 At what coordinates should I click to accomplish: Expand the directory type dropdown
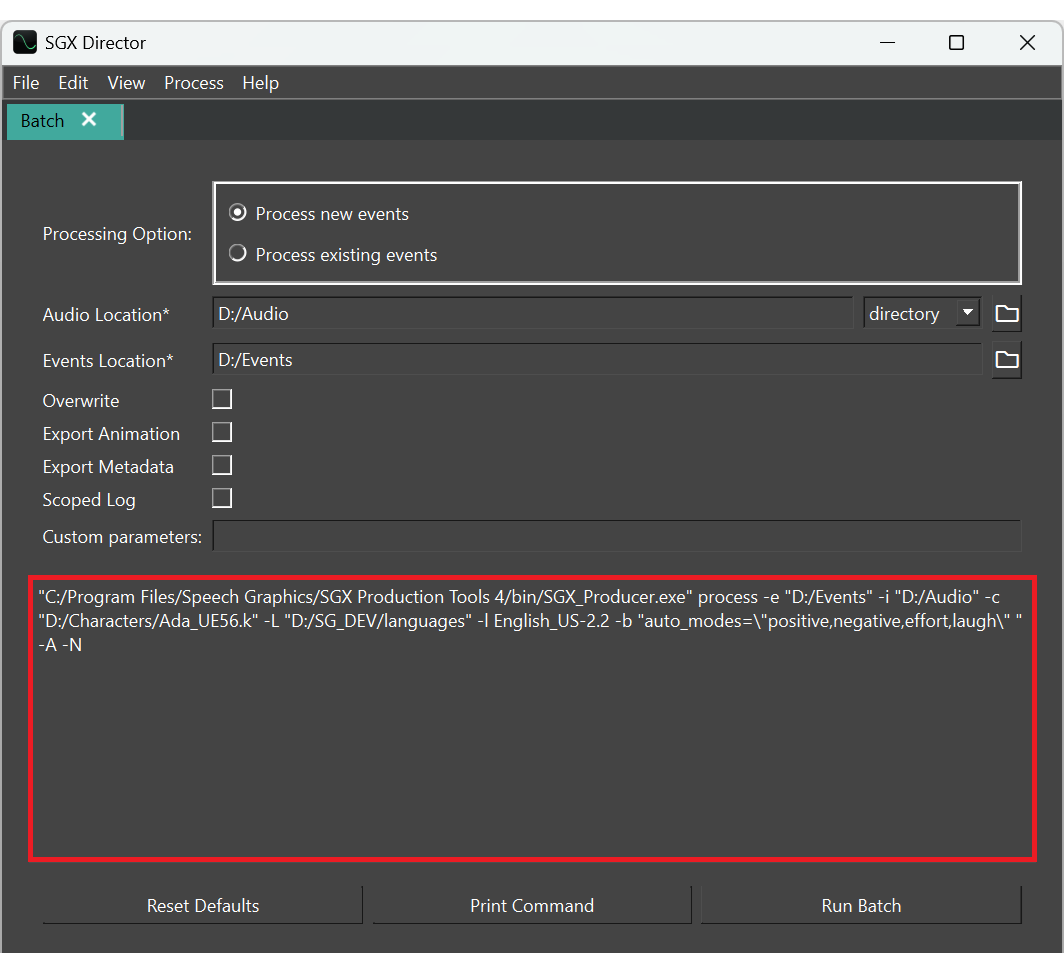[x=922, y=313]
